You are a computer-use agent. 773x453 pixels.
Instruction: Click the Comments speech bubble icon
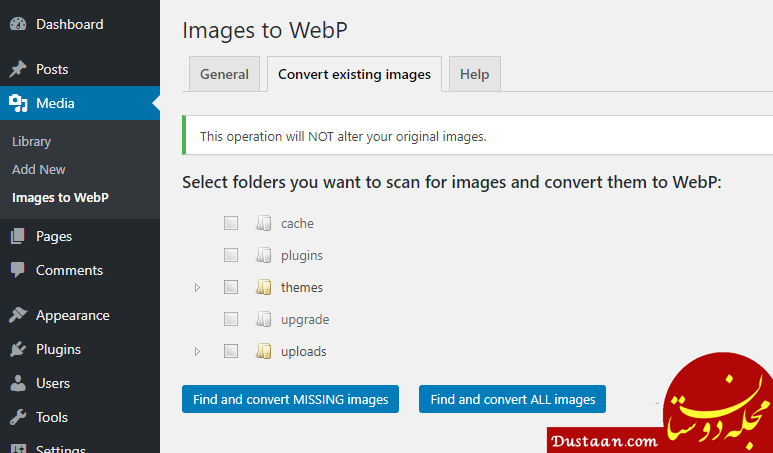(x=18, y=270)
